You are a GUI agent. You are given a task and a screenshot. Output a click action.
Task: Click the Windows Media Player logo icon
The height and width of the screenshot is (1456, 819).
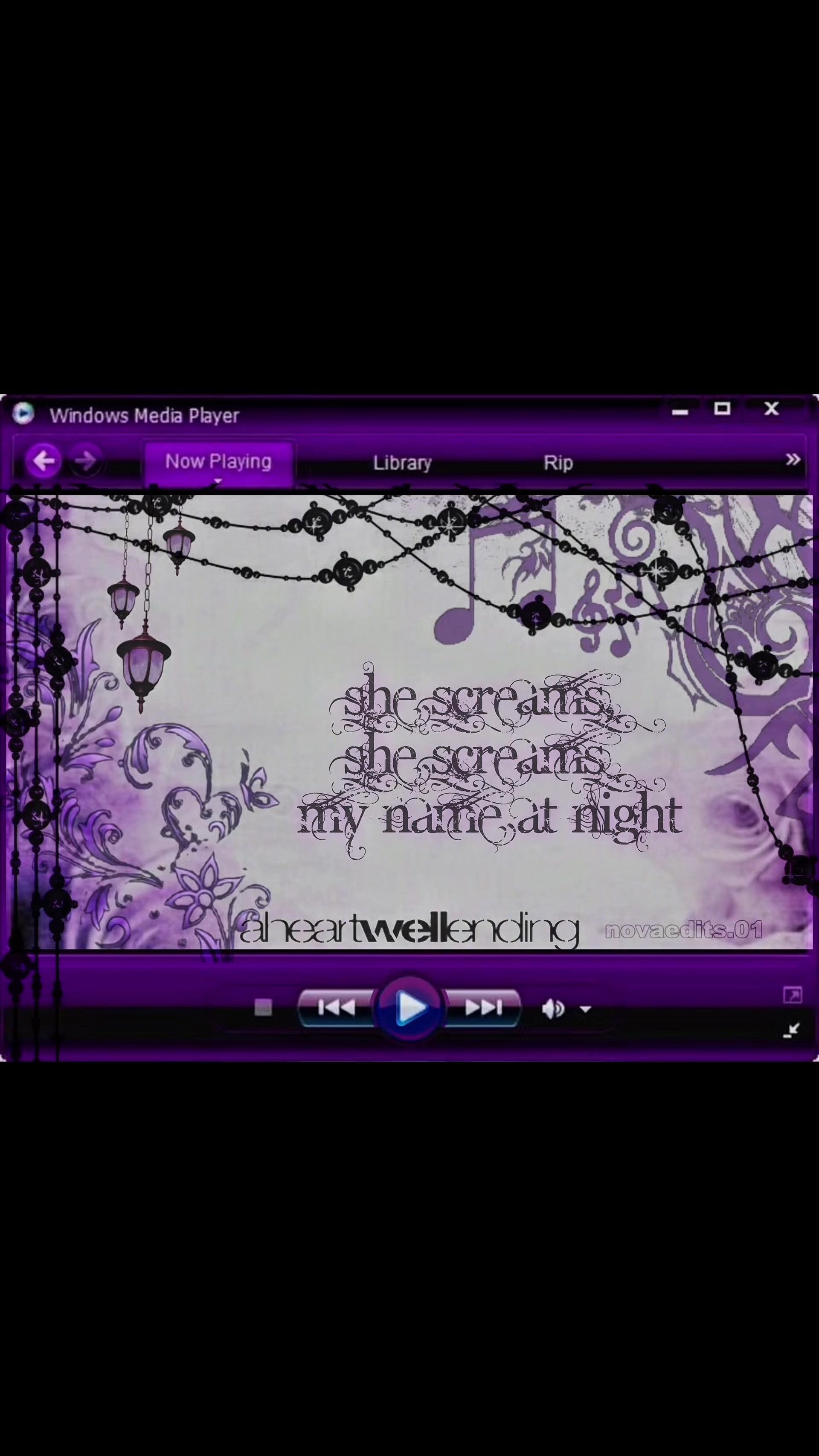tap(23, 414)
